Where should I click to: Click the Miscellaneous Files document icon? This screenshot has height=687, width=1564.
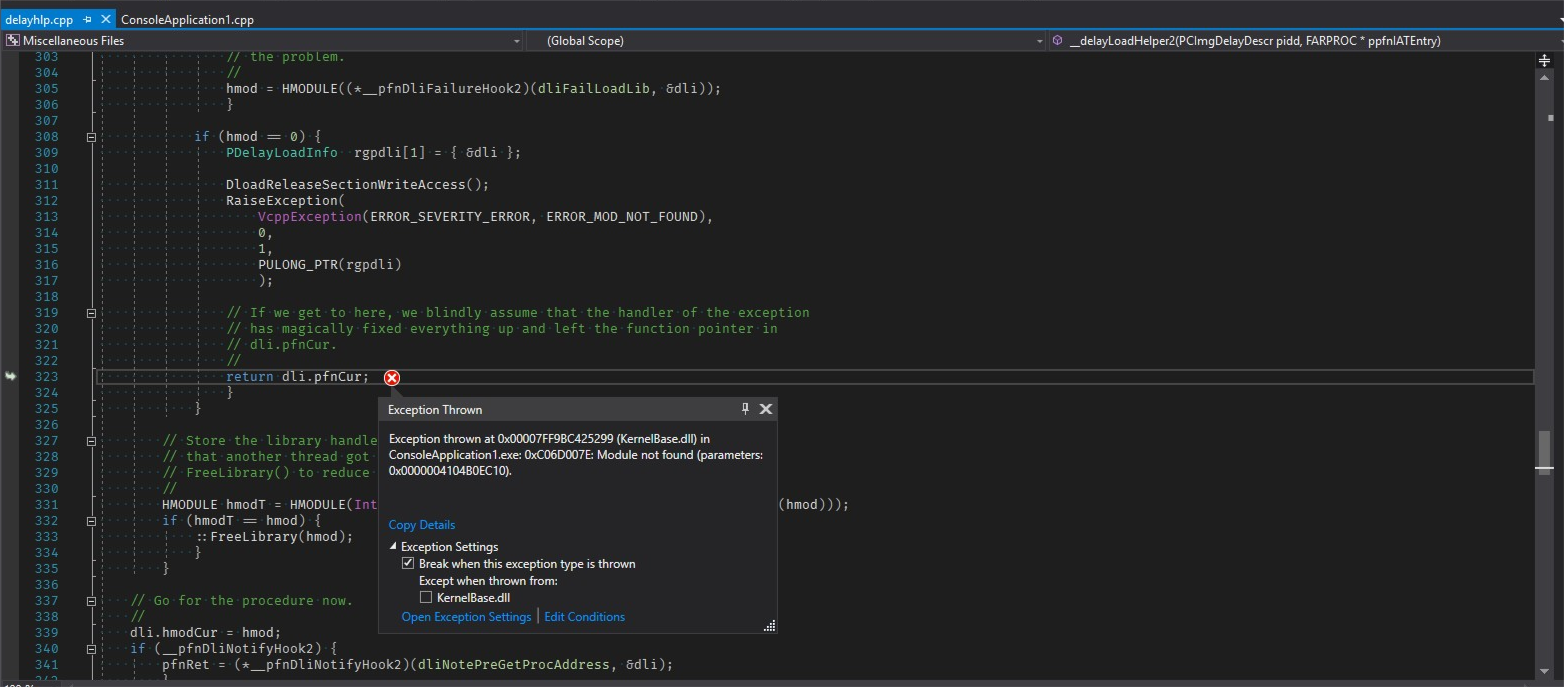(x=12, y=40)
